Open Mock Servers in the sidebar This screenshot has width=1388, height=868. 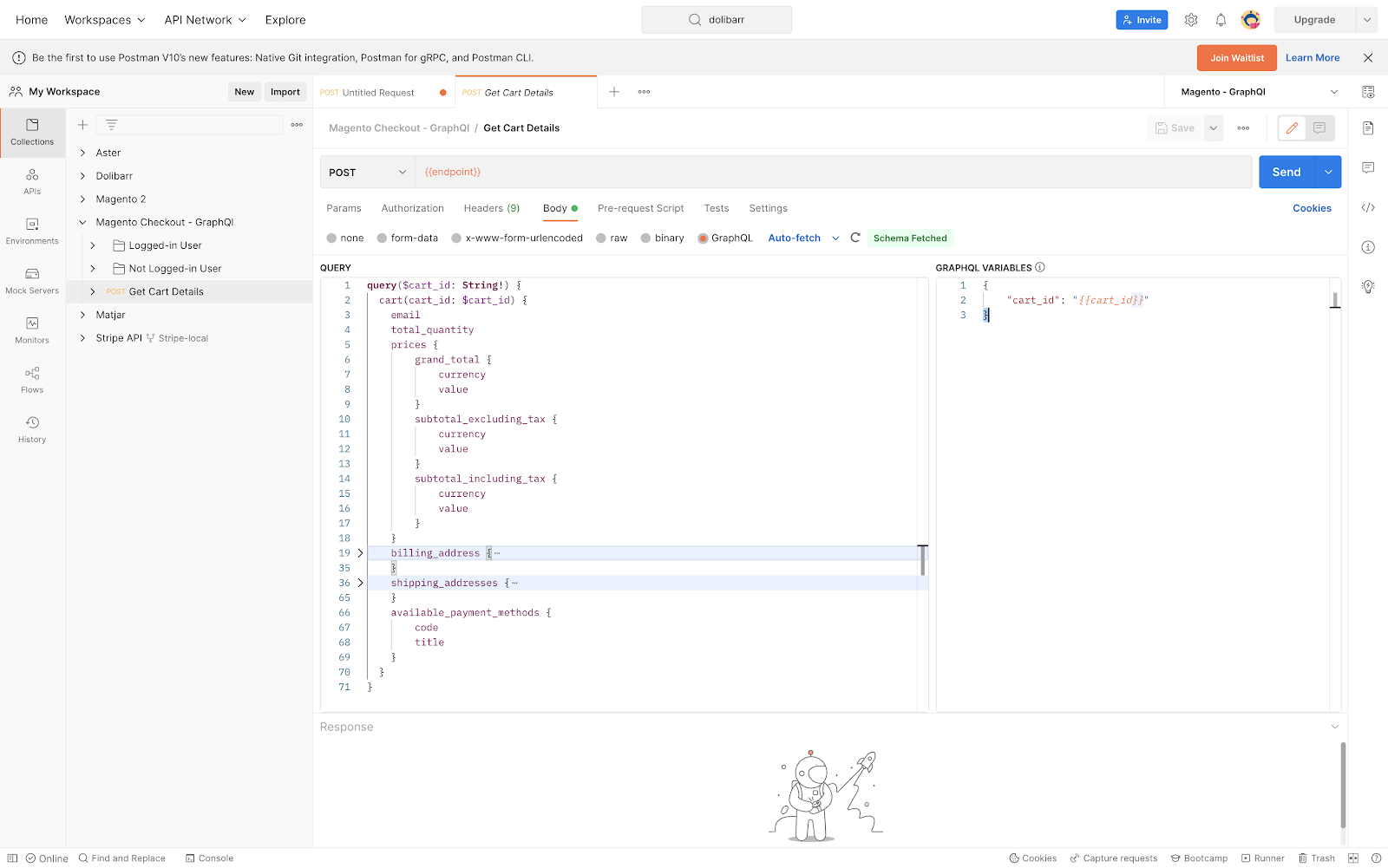pyautogui.click(x=32, y=281)
